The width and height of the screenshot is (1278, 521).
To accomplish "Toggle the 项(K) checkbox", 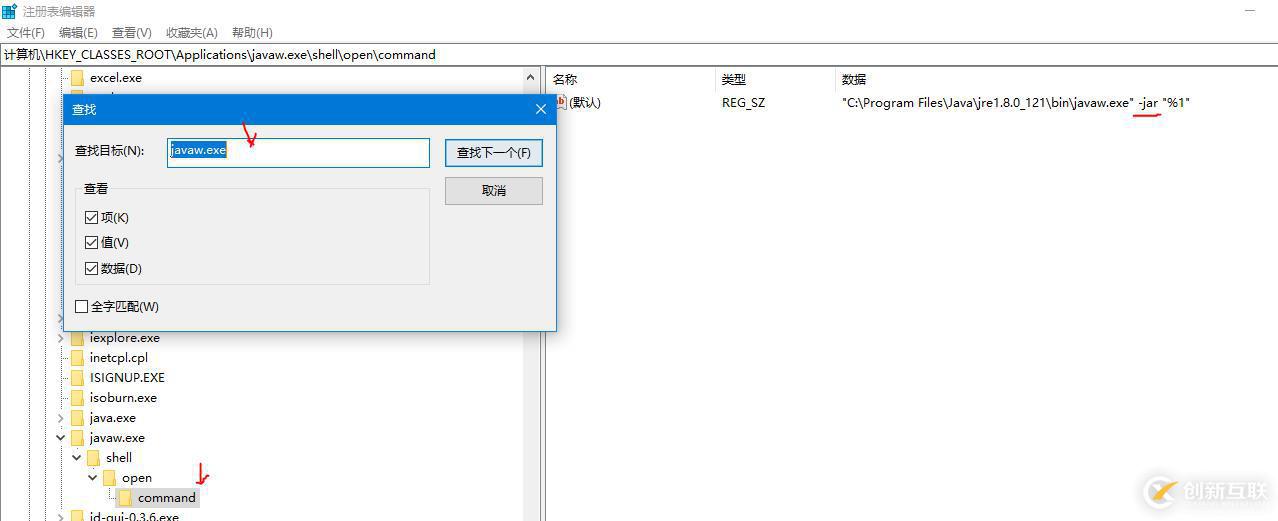I will pyautogui.click(x=92, y=217).
